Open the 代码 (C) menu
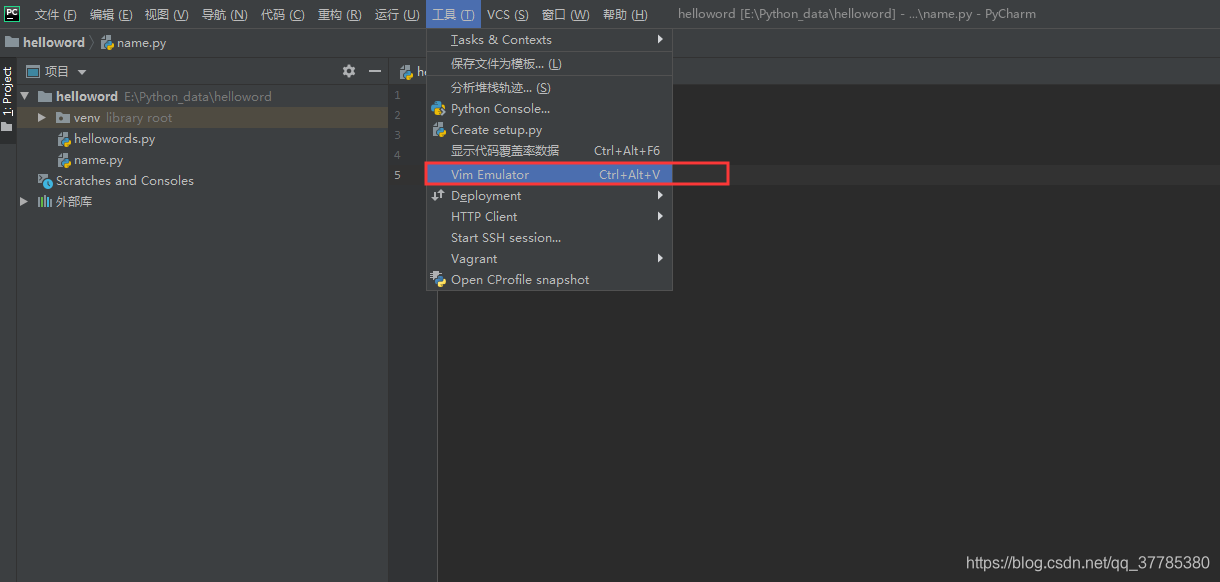 pyautogui.click(x=283, y=15)
